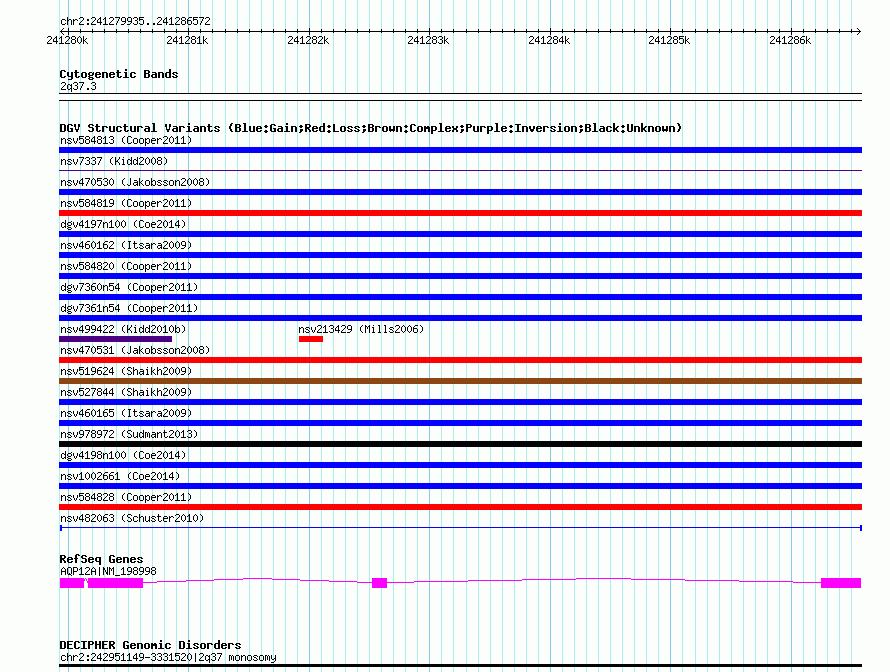Select the rightmost AQP12A exon block
This screenshot has width=890, height=672.
(840, 582)
